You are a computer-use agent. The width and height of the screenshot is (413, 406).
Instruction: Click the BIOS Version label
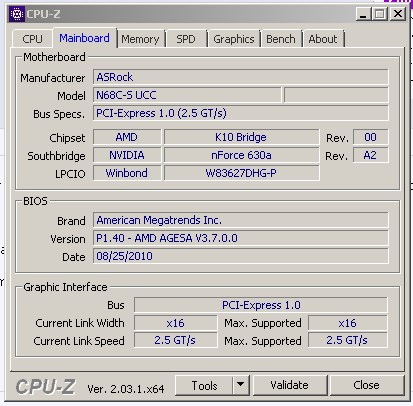point(68,239)
